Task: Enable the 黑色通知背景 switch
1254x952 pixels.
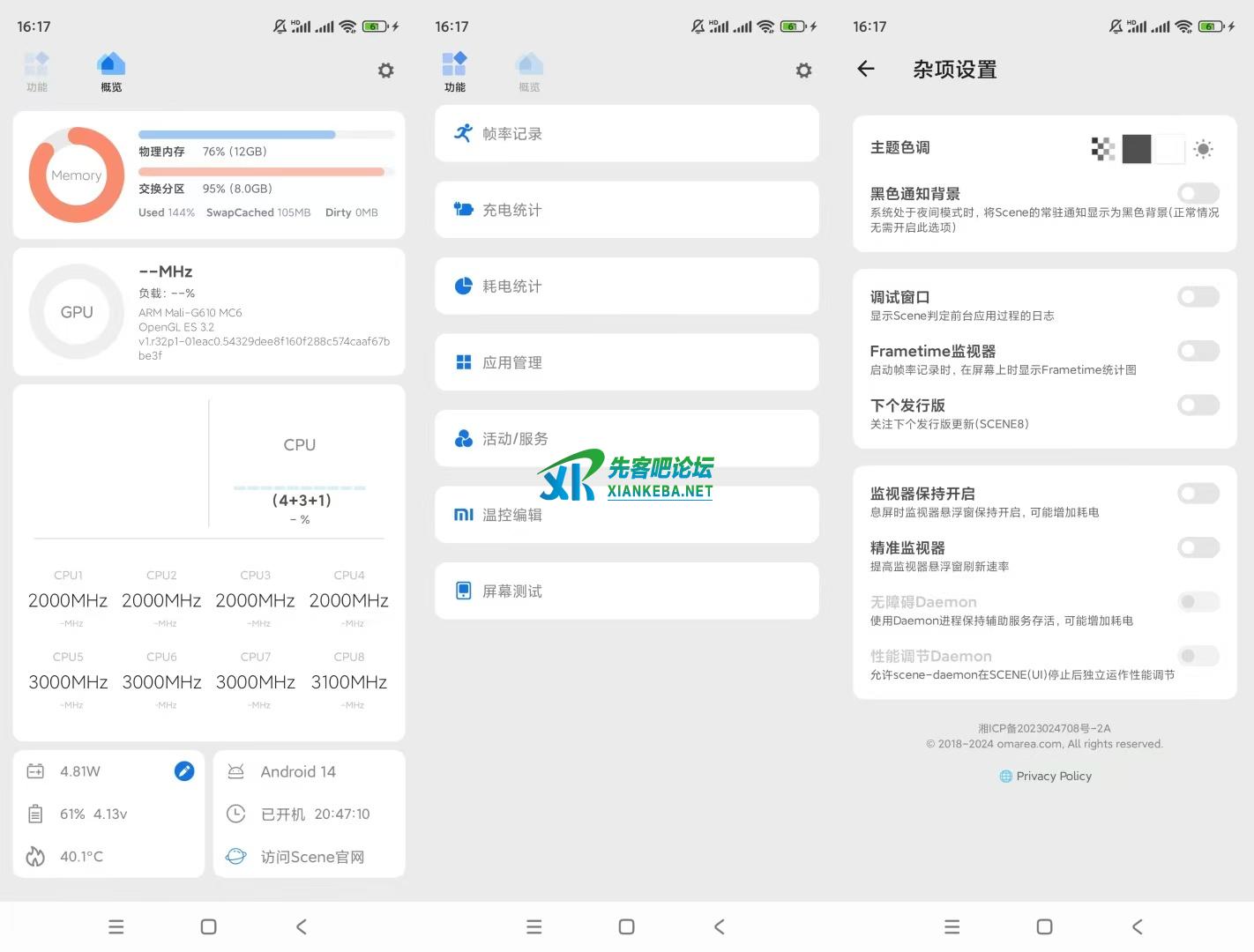Action: tap(1198, 194)
